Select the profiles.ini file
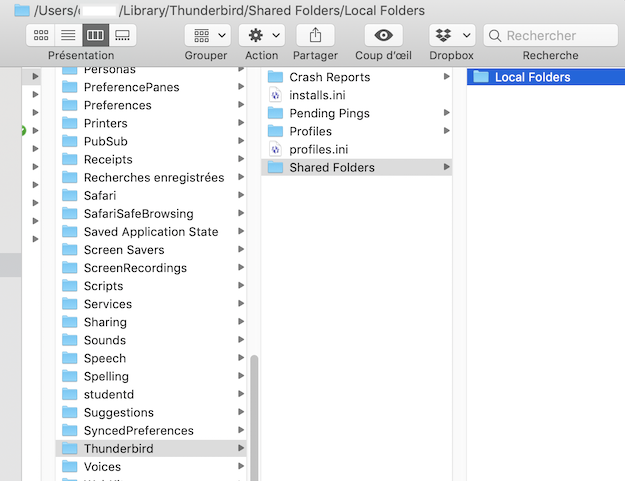The width and height of the screenshot is (625, 481). point(318,149)
